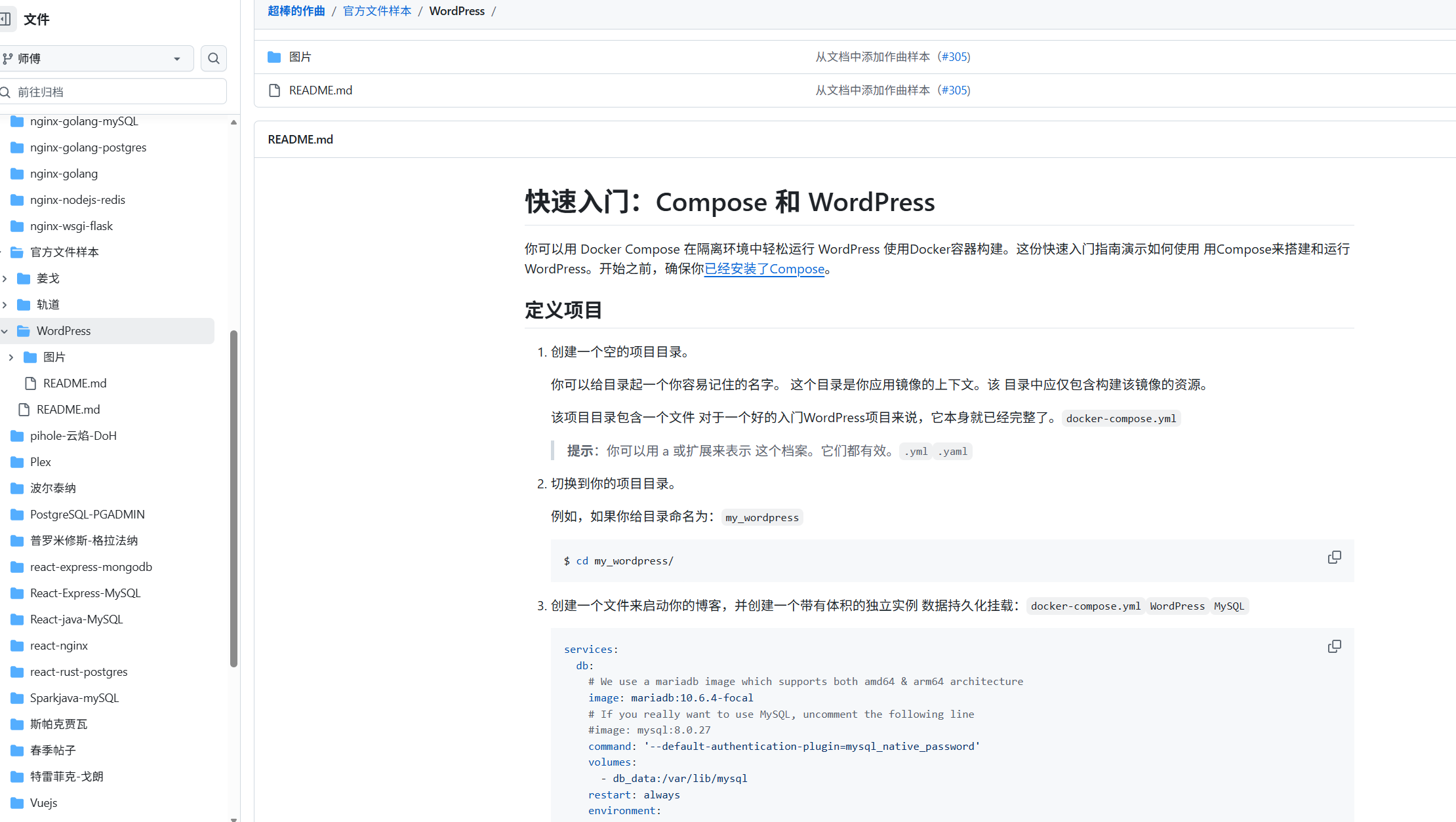This screenshot has height=822, width=1456.
Task: Collapse the 文件 sidebar panel
Action: (7, 19)
